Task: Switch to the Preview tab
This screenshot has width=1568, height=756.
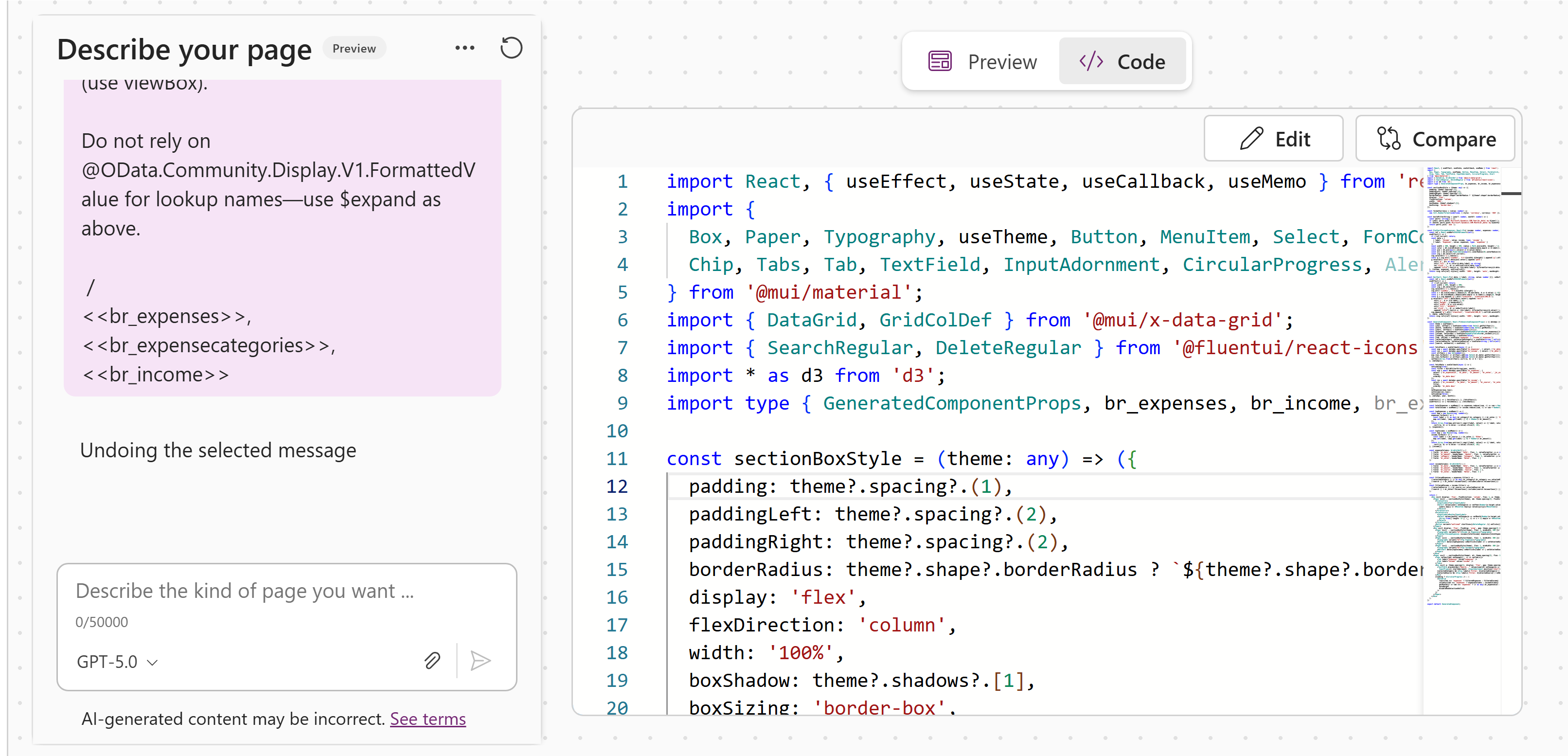Action: pos(982,61)
